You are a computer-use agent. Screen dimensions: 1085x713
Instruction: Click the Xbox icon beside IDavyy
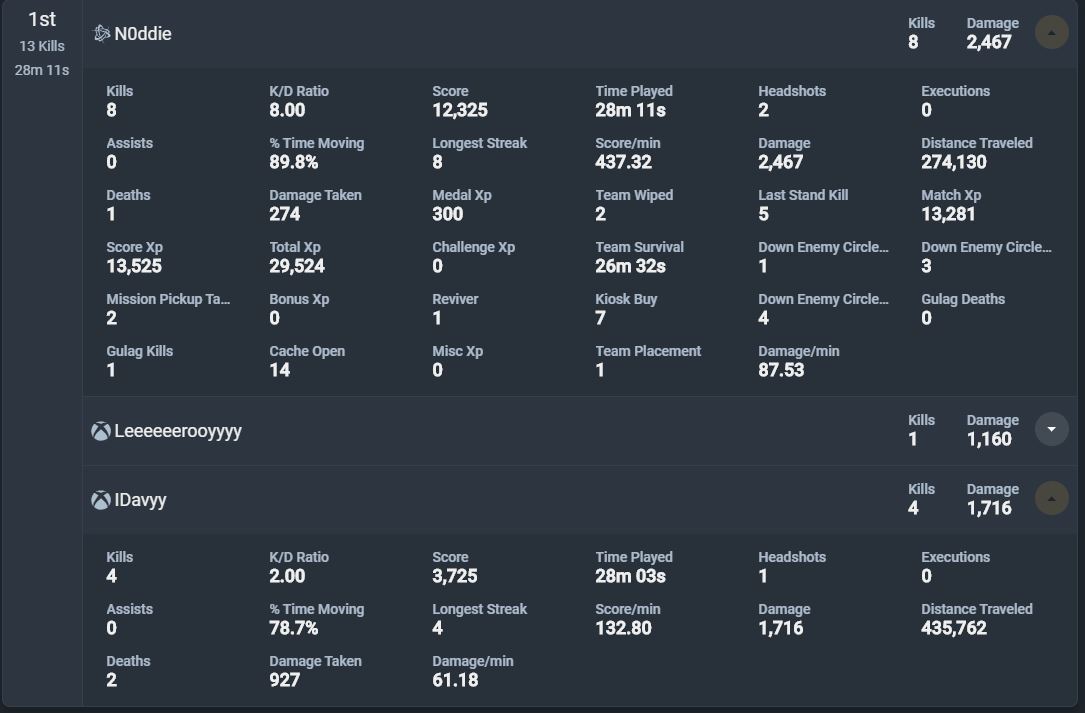(101, 500)
